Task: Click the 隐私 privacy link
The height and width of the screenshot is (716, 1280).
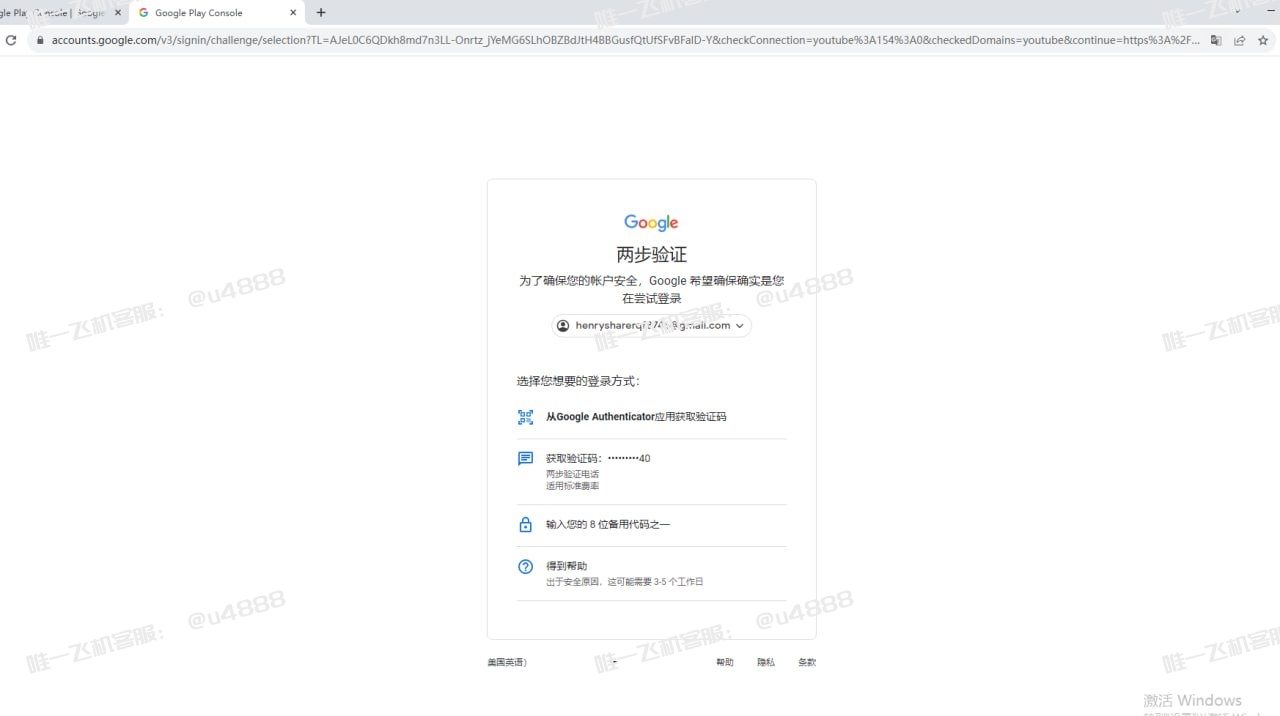Action: (x=765, y=661)
